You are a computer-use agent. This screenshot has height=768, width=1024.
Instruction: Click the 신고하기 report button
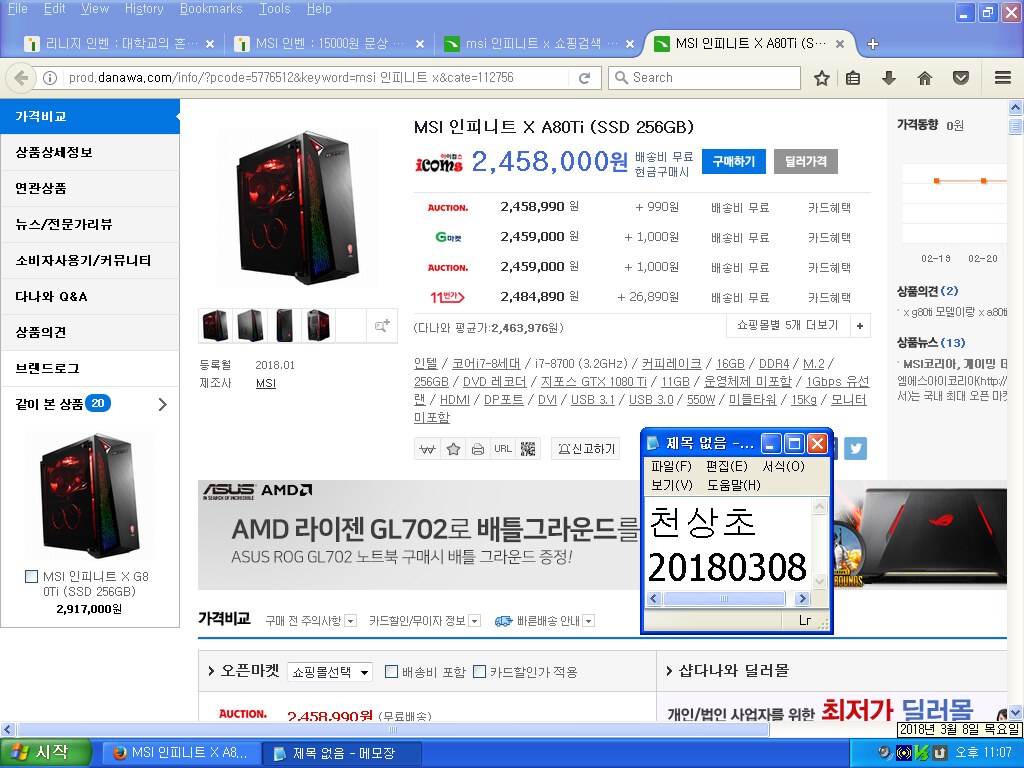pos(586,449)
